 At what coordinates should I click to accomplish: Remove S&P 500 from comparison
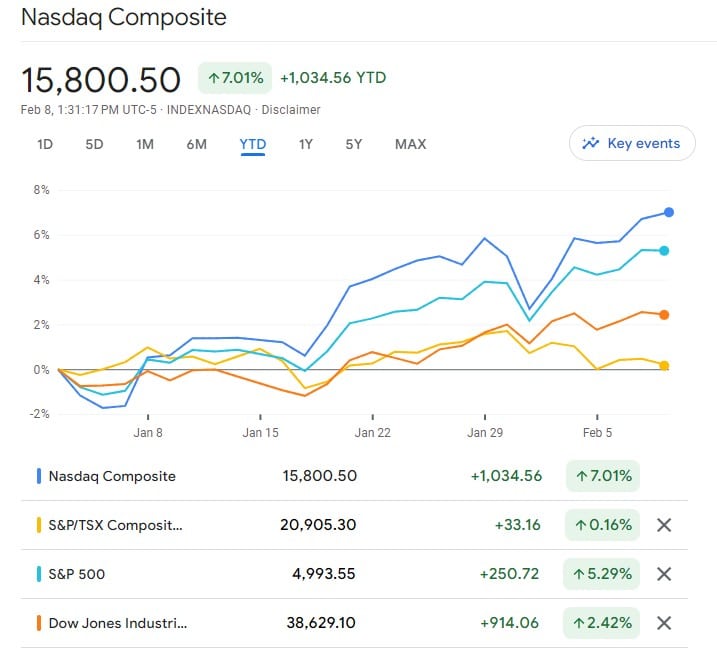pyautogui.click(x=664, y=574)
